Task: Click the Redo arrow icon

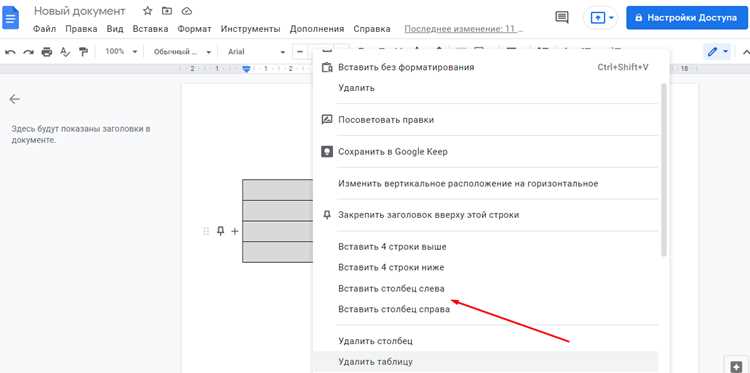Action: 29,52
